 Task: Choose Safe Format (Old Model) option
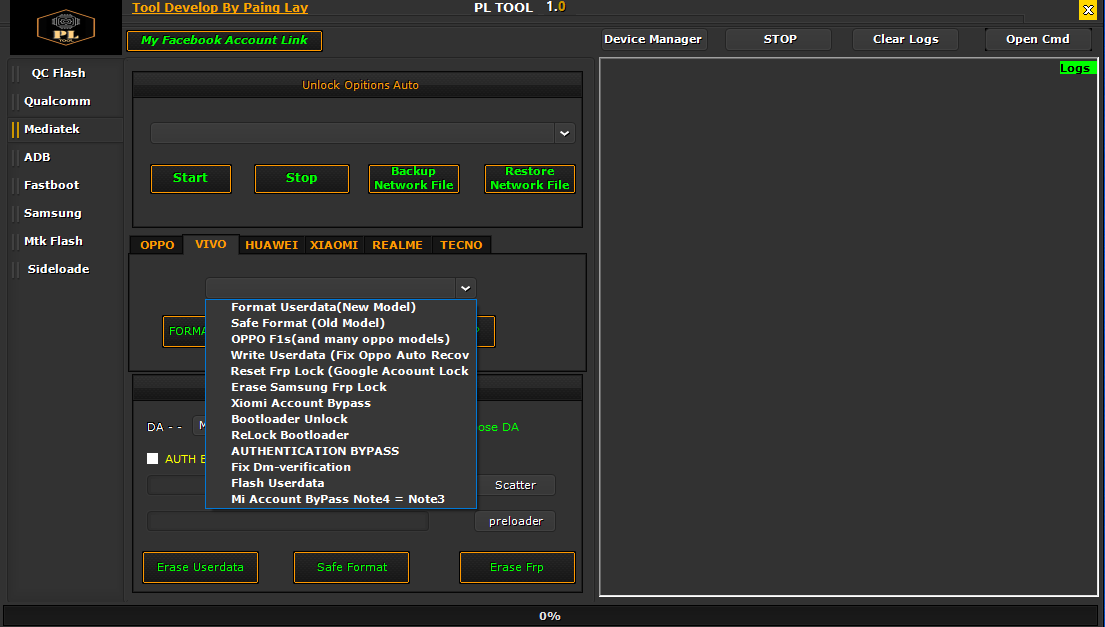point(341,323)
